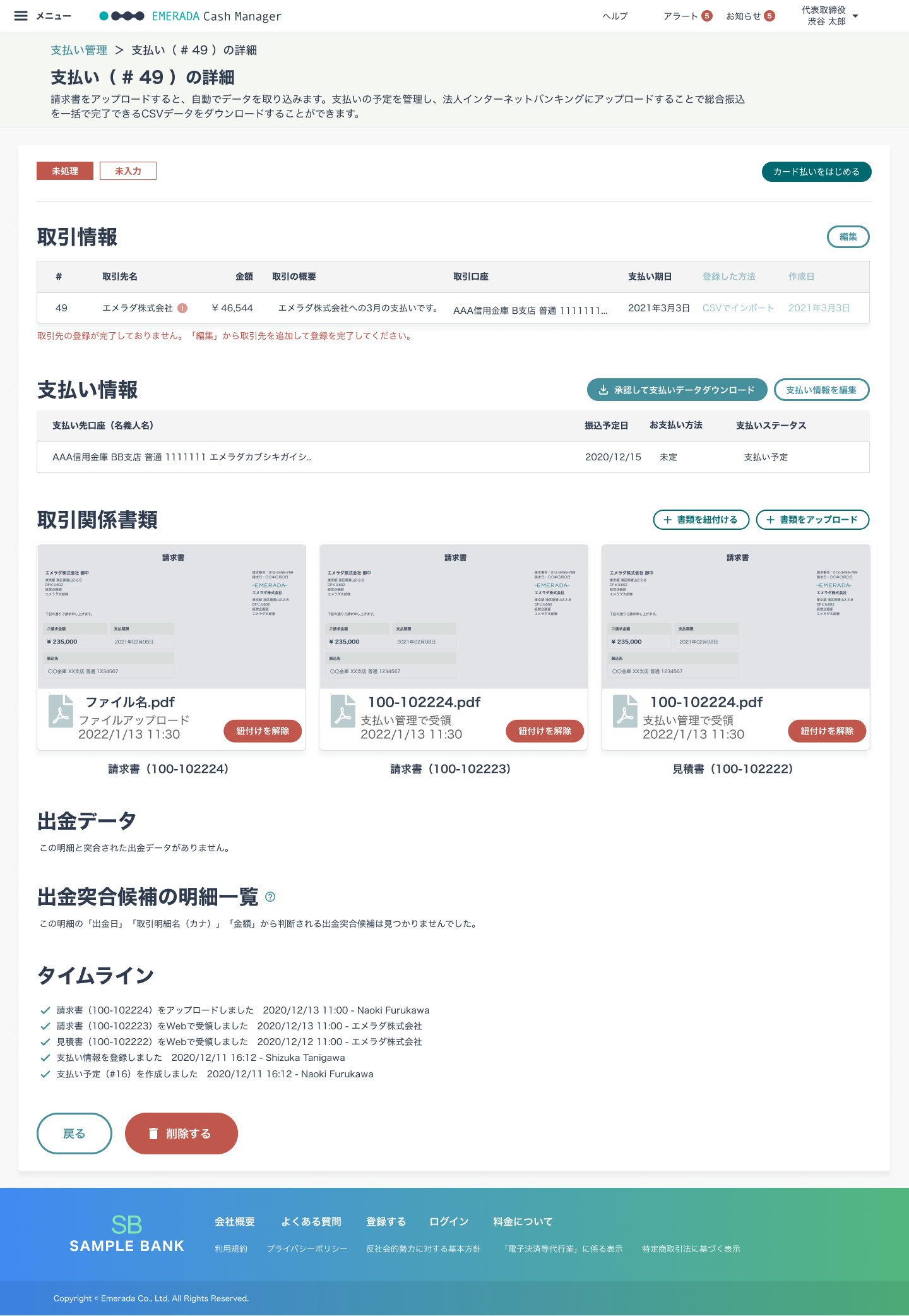Click the 編集 button in 取引情報
Screen dimensions: 909x1316
coord(848,237)
